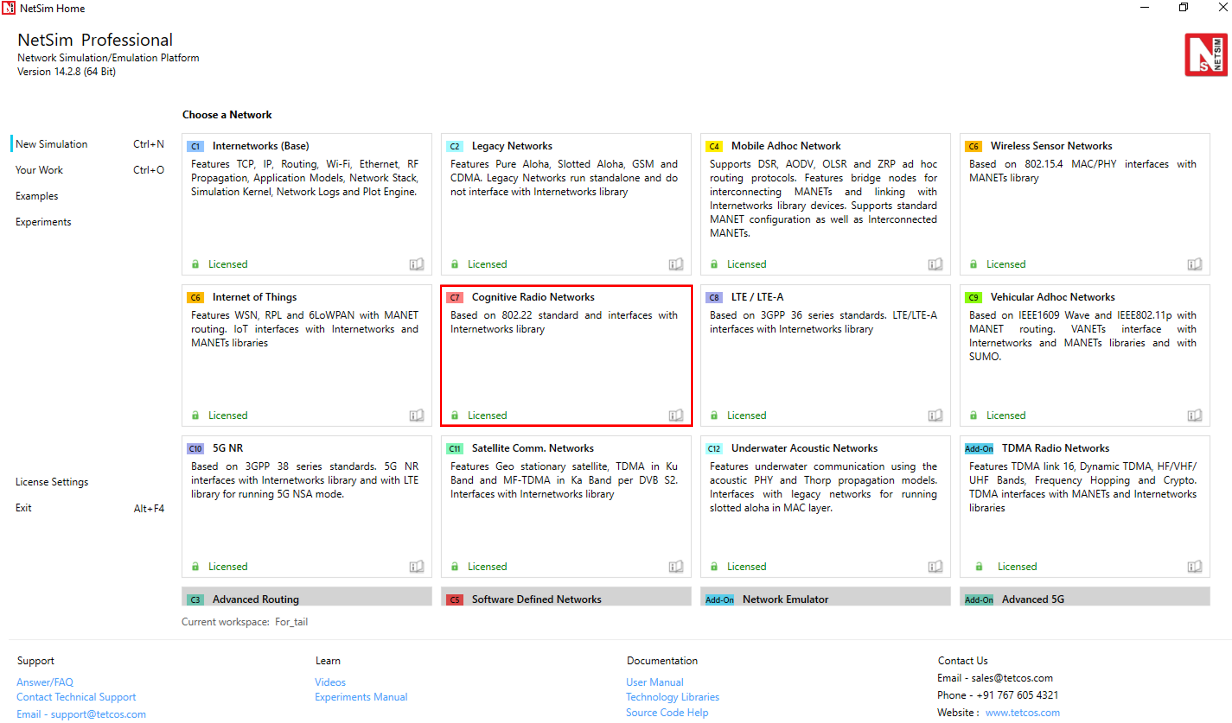Screen dimensions: 1232x723
Task: Open the Technology Libraries documentation link
Action: [672, 697]
